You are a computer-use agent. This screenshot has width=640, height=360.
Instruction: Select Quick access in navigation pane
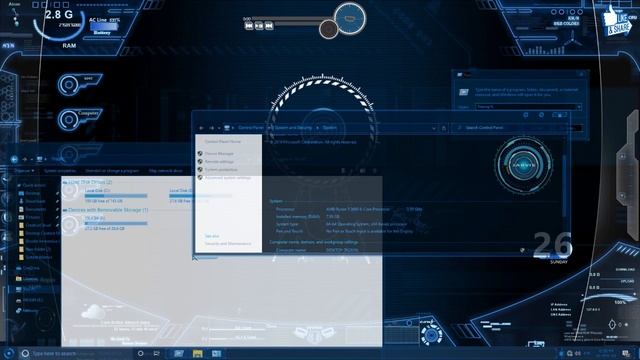tap(34, 185)
